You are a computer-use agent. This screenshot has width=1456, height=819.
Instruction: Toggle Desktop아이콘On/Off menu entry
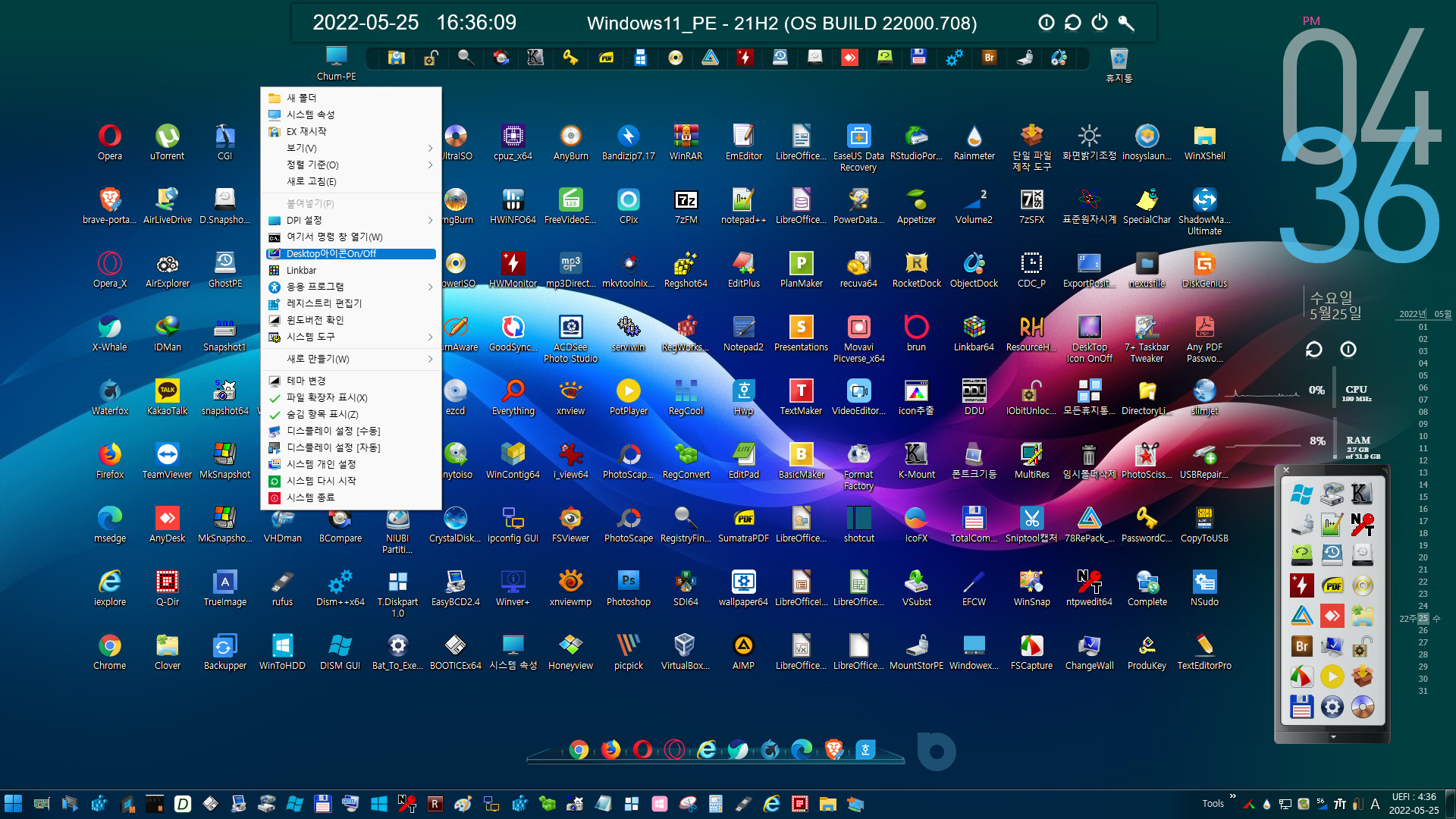pos(351,254)
